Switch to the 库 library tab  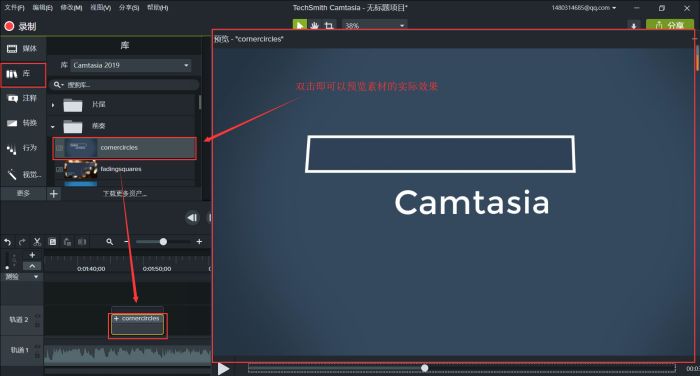tap(22, 74)
